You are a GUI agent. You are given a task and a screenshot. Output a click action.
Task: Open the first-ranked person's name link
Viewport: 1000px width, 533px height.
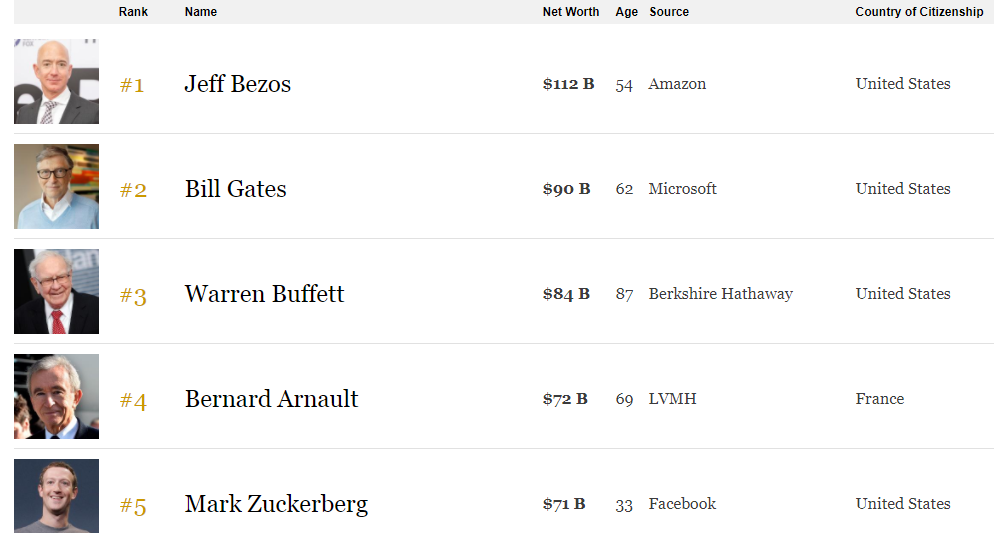(x=238, y=84)
